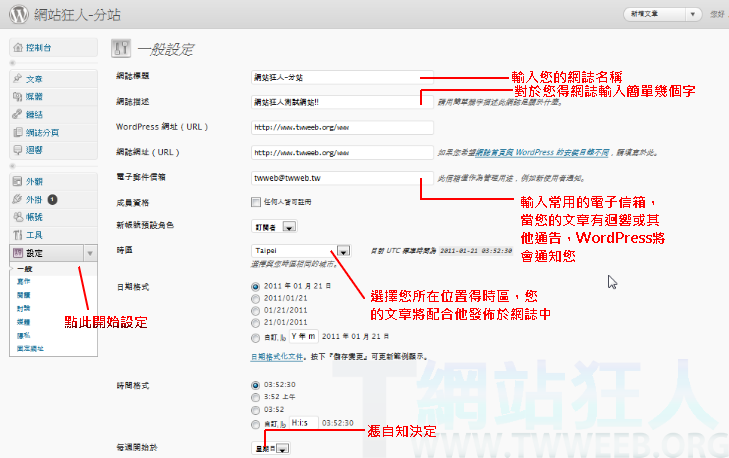Click the custom date format field Y 年 m

pos(303,336)
